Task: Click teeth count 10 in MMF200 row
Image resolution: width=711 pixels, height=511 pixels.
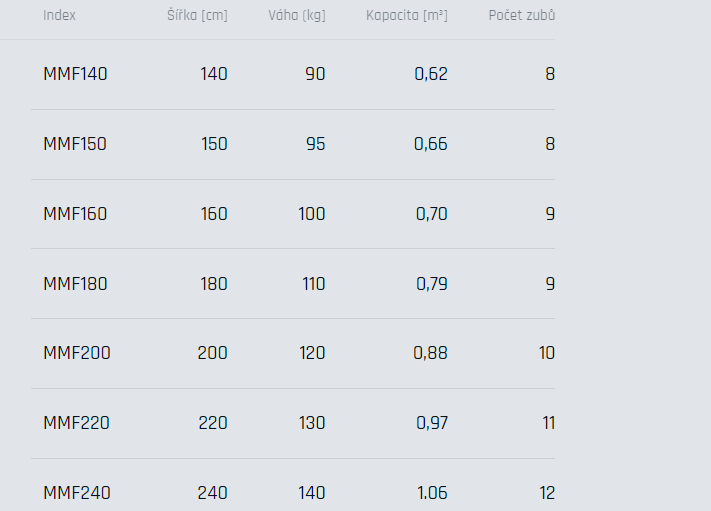Action: 547,353
